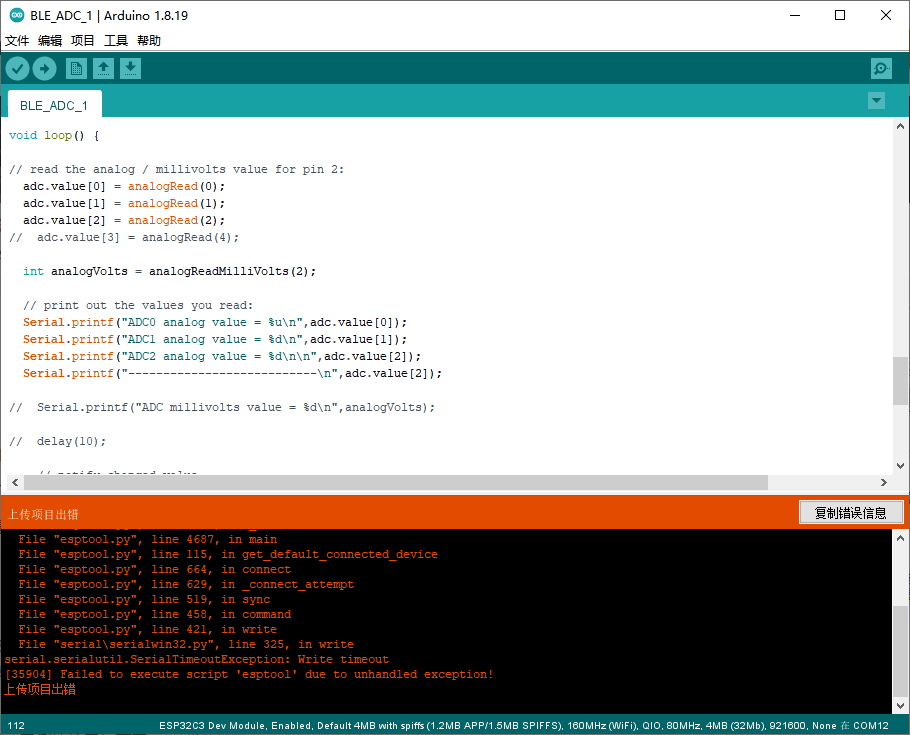This screenshot has width=910, height=735.
Task: Click the Upload sketch arrow icon
Action: pyautogui.click(x=45, y=69)
